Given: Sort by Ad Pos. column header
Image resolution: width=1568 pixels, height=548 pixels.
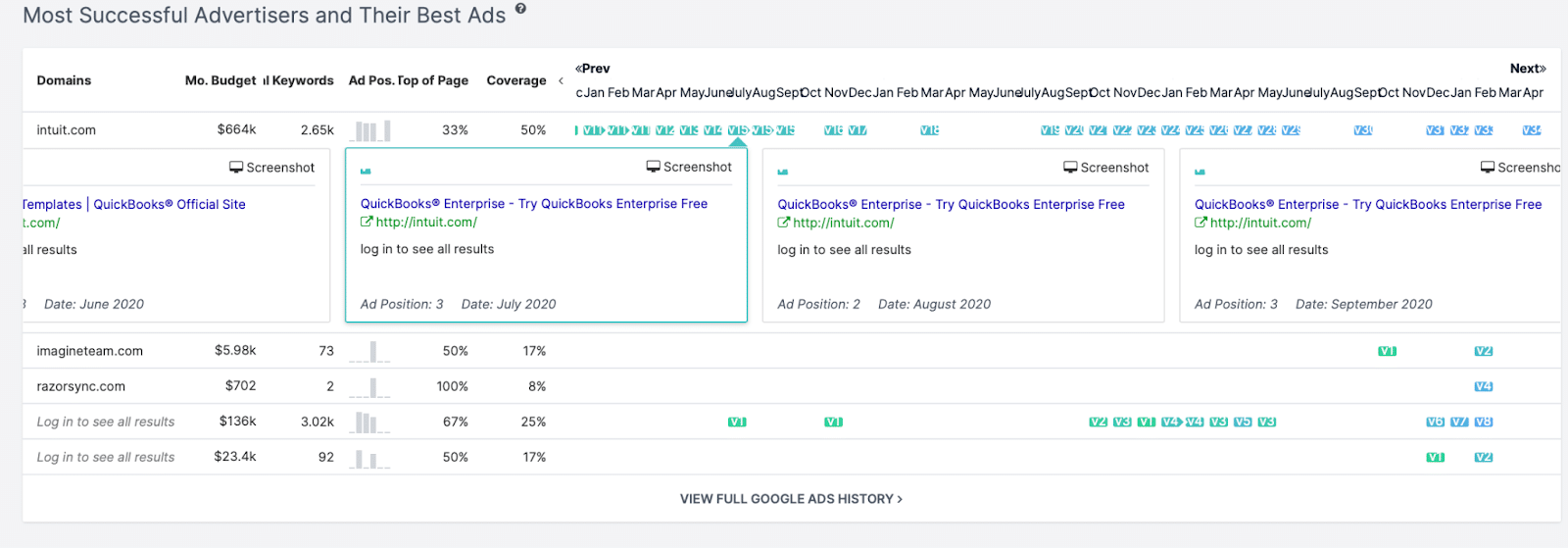Looking at the screenshot, I should click(370, 80).
